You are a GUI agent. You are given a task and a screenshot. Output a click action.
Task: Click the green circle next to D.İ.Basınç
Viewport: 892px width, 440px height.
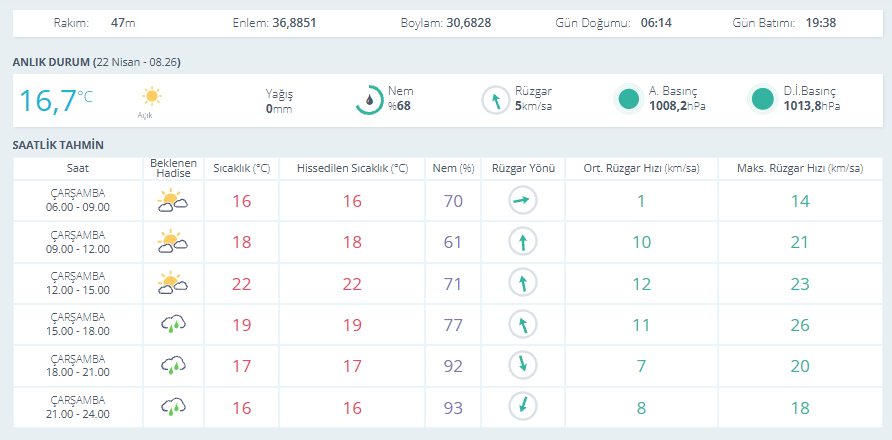[x=762, y=99]
